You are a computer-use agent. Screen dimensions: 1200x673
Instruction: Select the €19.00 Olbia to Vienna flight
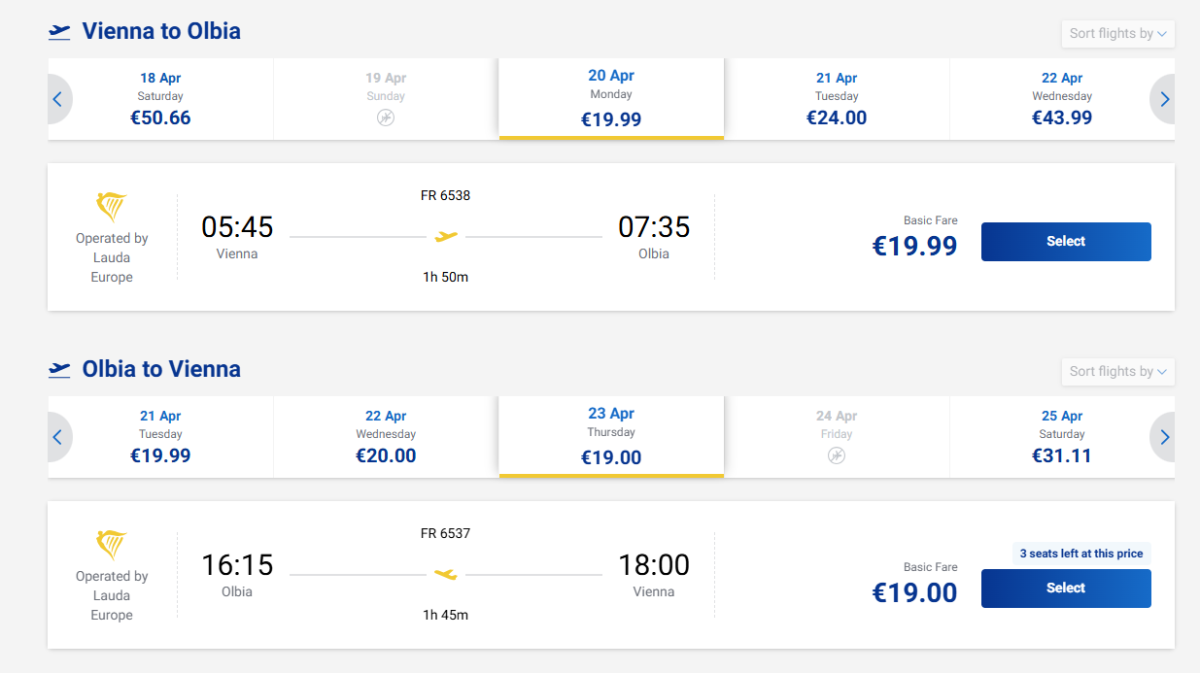(1065, 588)
